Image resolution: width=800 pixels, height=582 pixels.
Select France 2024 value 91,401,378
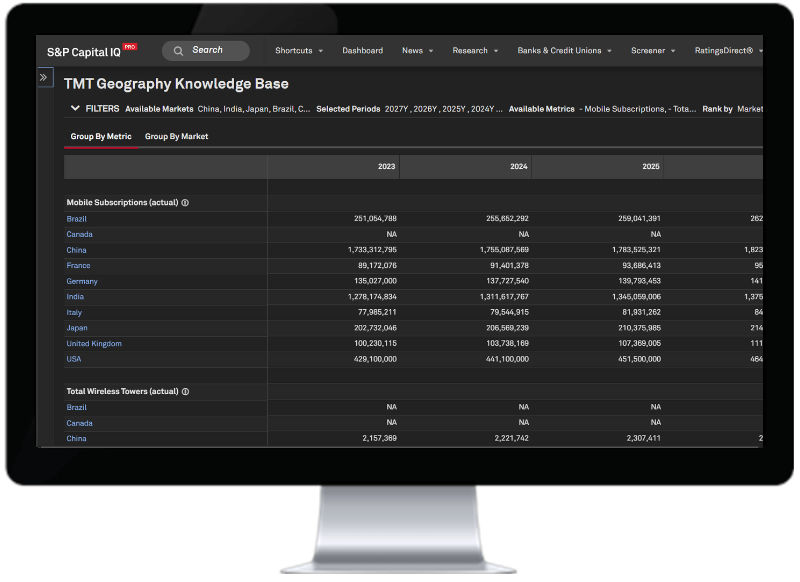[x=509, y=266]
